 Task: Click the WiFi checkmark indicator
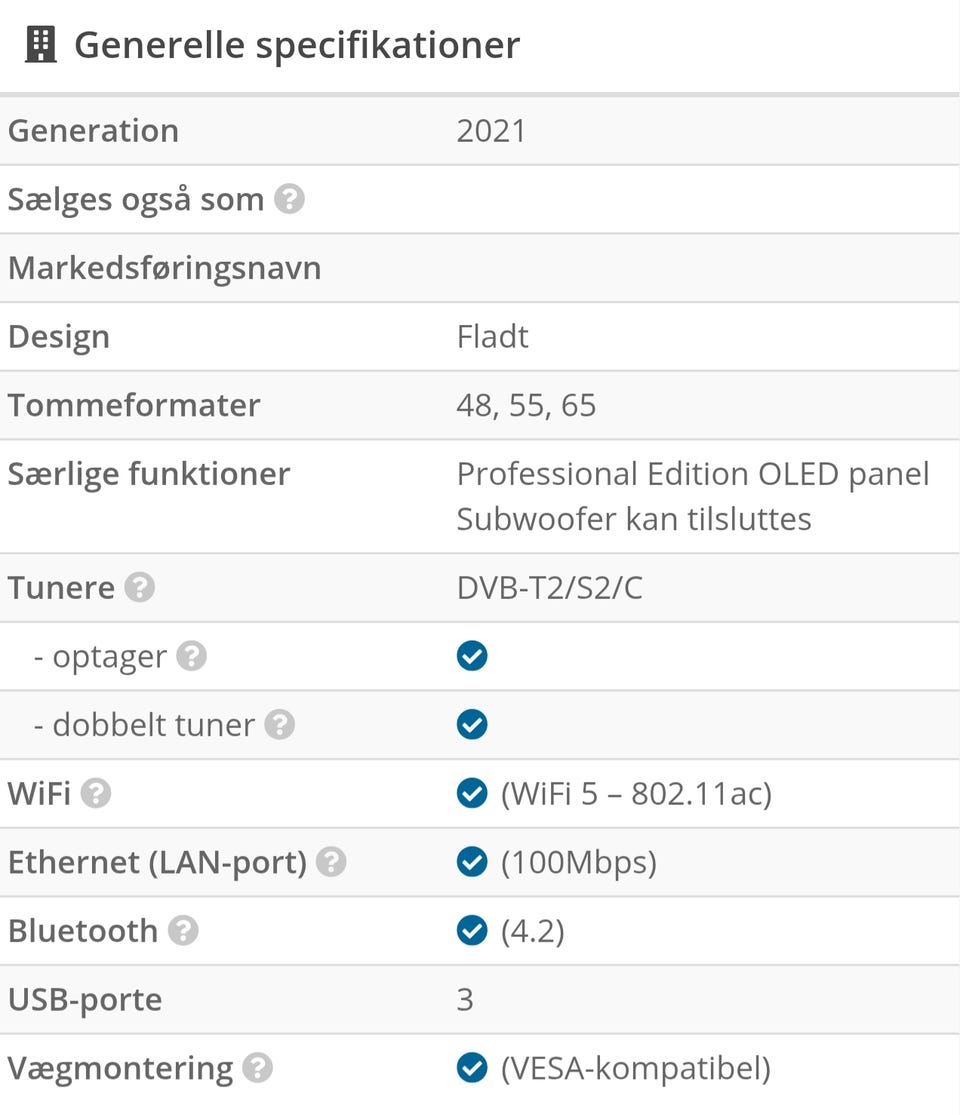472,793
